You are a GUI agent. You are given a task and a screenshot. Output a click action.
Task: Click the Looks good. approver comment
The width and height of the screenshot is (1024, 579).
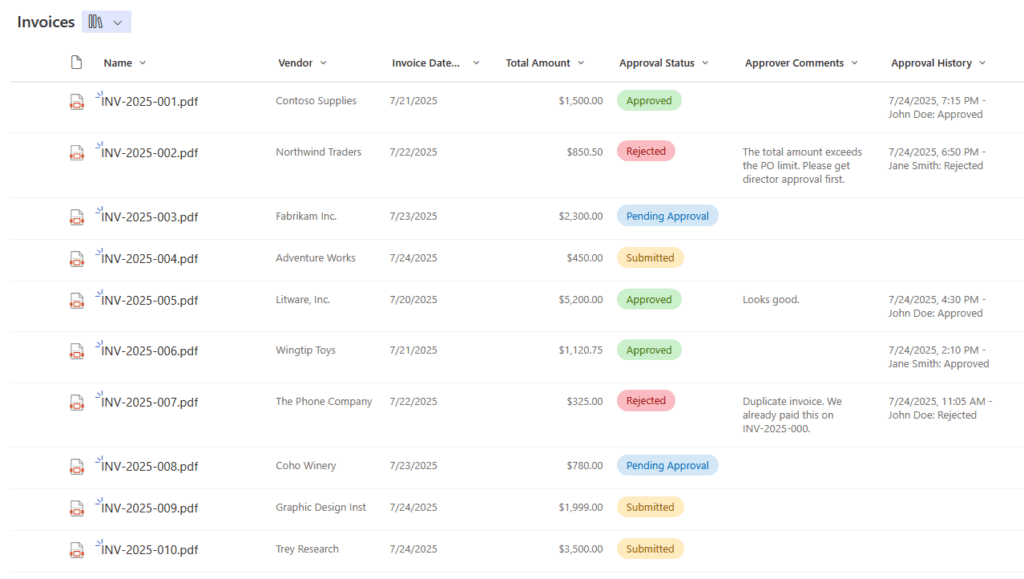[x=771, y=300]
